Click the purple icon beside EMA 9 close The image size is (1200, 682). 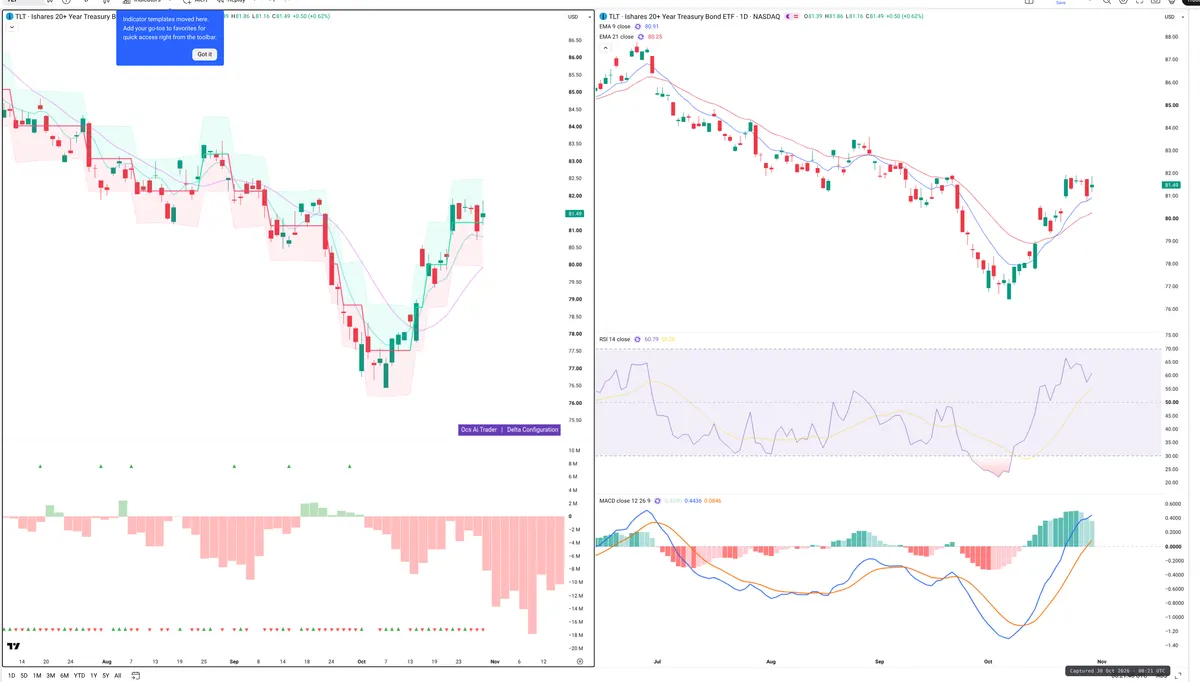639,27
